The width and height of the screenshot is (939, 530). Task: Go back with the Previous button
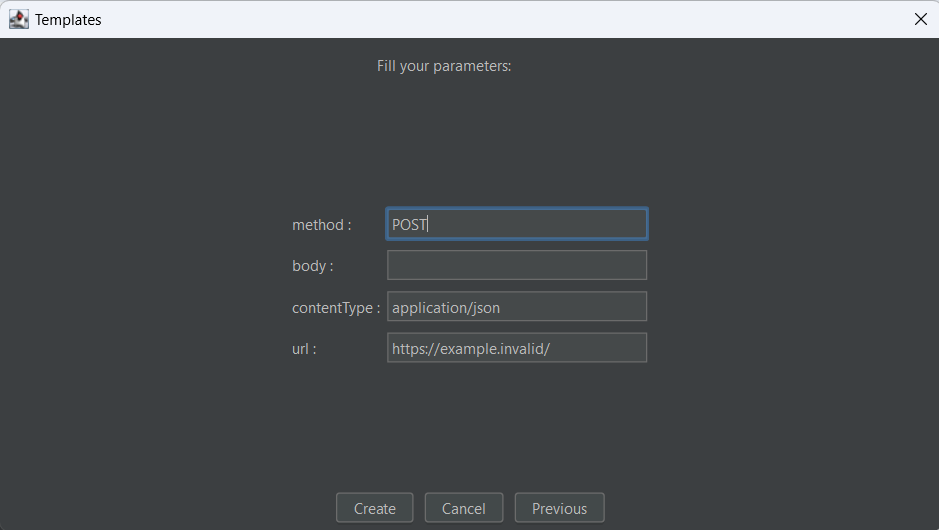(559, 508)
